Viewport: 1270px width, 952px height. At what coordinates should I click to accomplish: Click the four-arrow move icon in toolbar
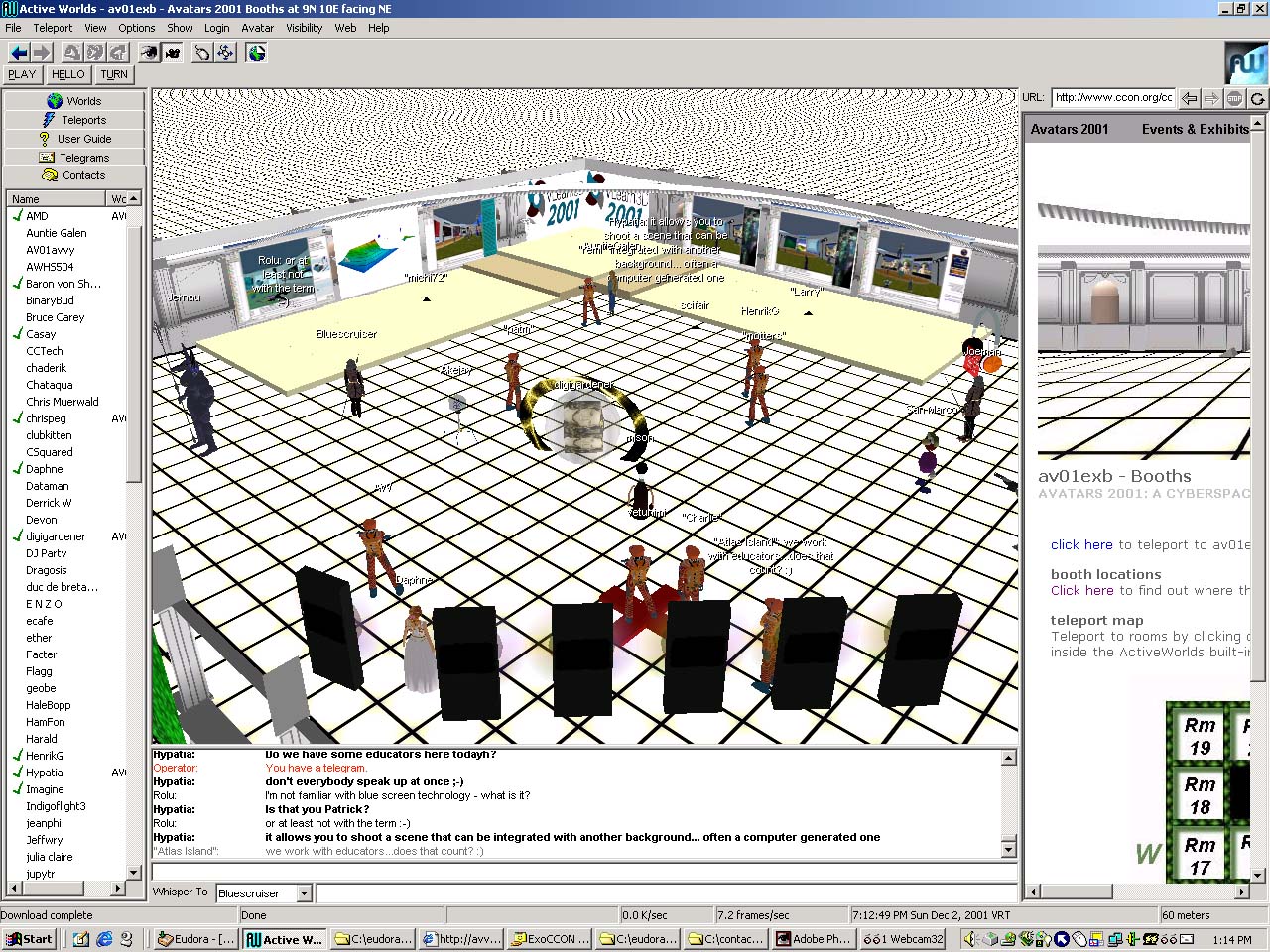coord(226,53)
